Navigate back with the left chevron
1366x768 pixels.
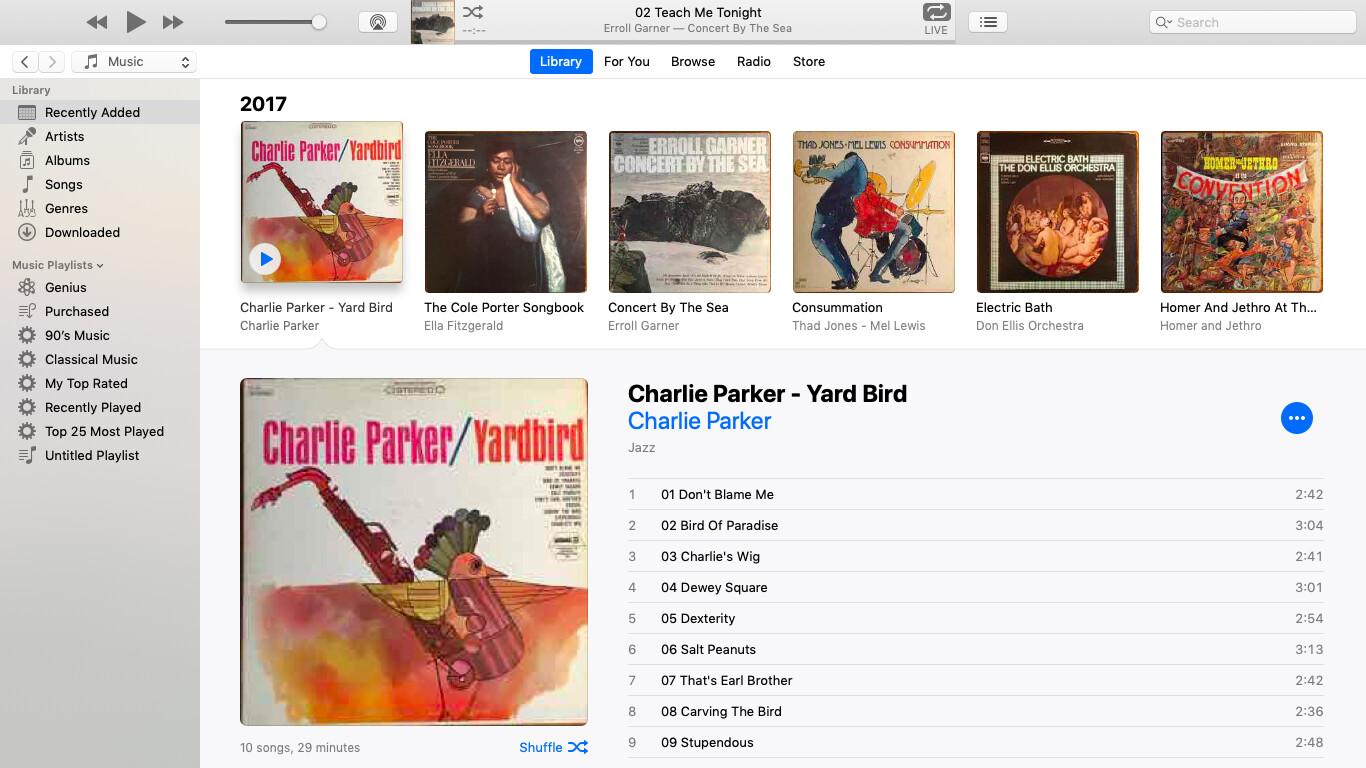click(26, 62)
